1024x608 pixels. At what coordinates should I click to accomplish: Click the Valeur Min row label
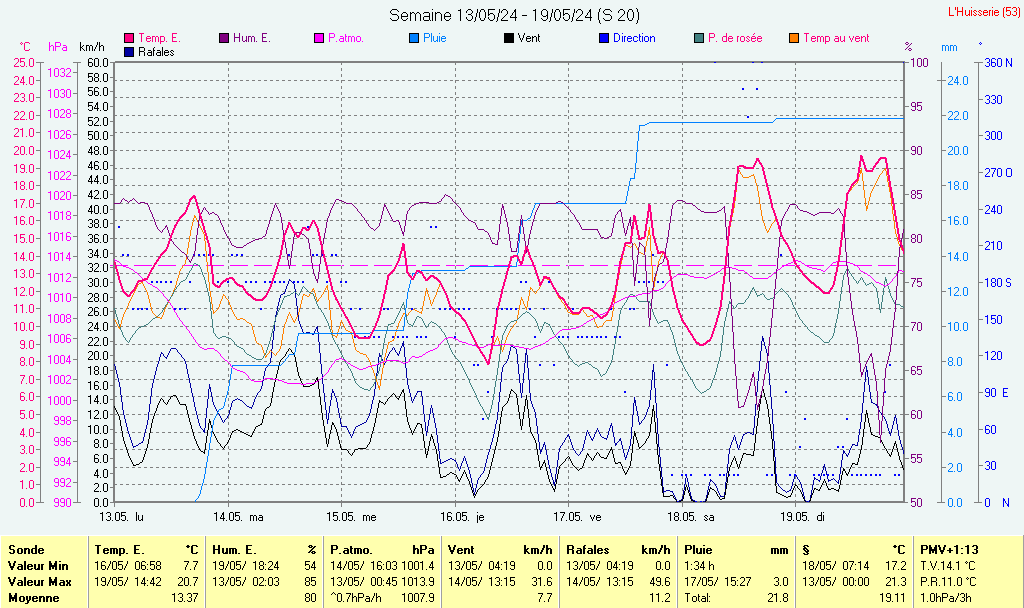38,566
